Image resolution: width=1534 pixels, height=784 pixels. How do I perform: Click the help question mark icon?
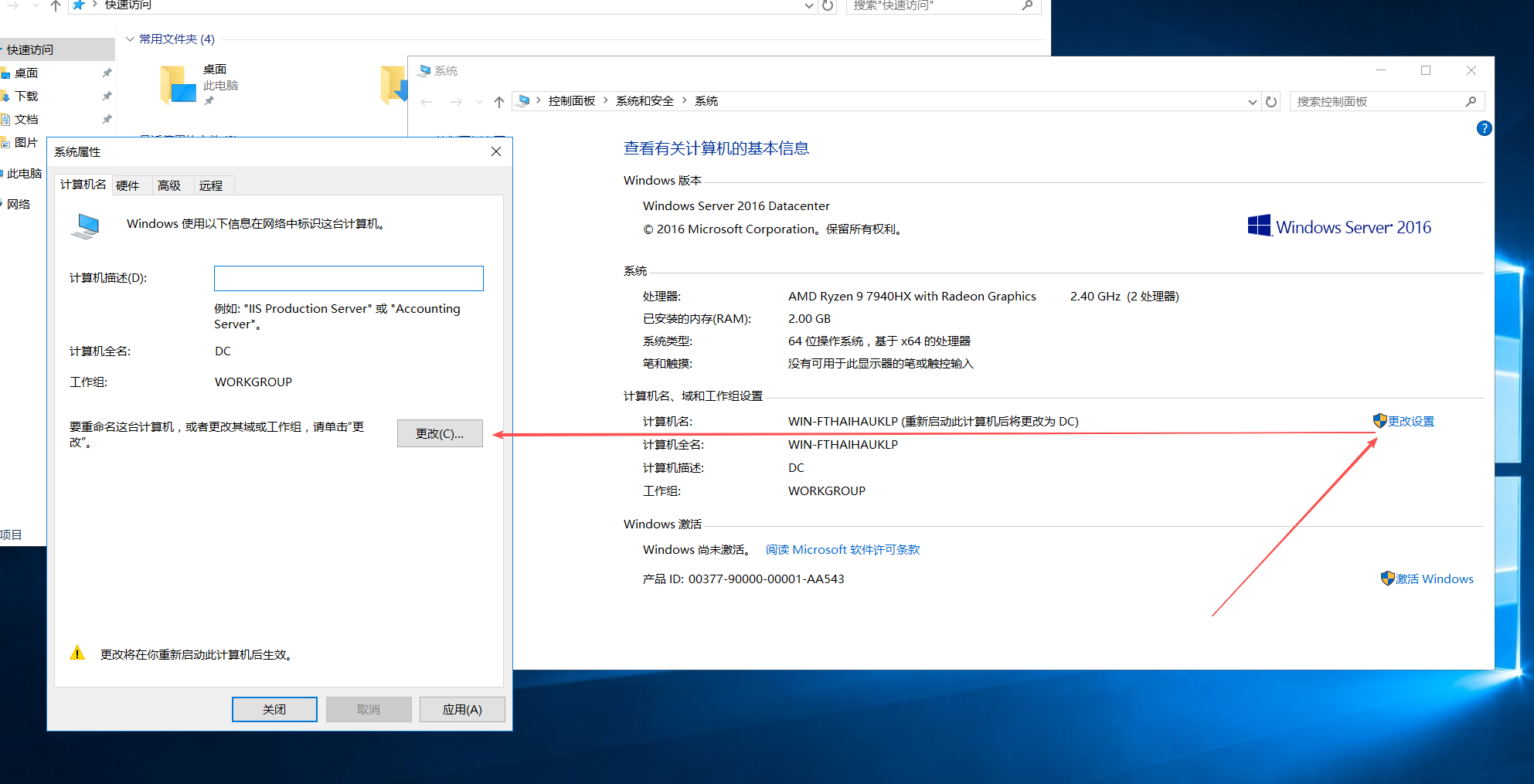(1484, 128)
